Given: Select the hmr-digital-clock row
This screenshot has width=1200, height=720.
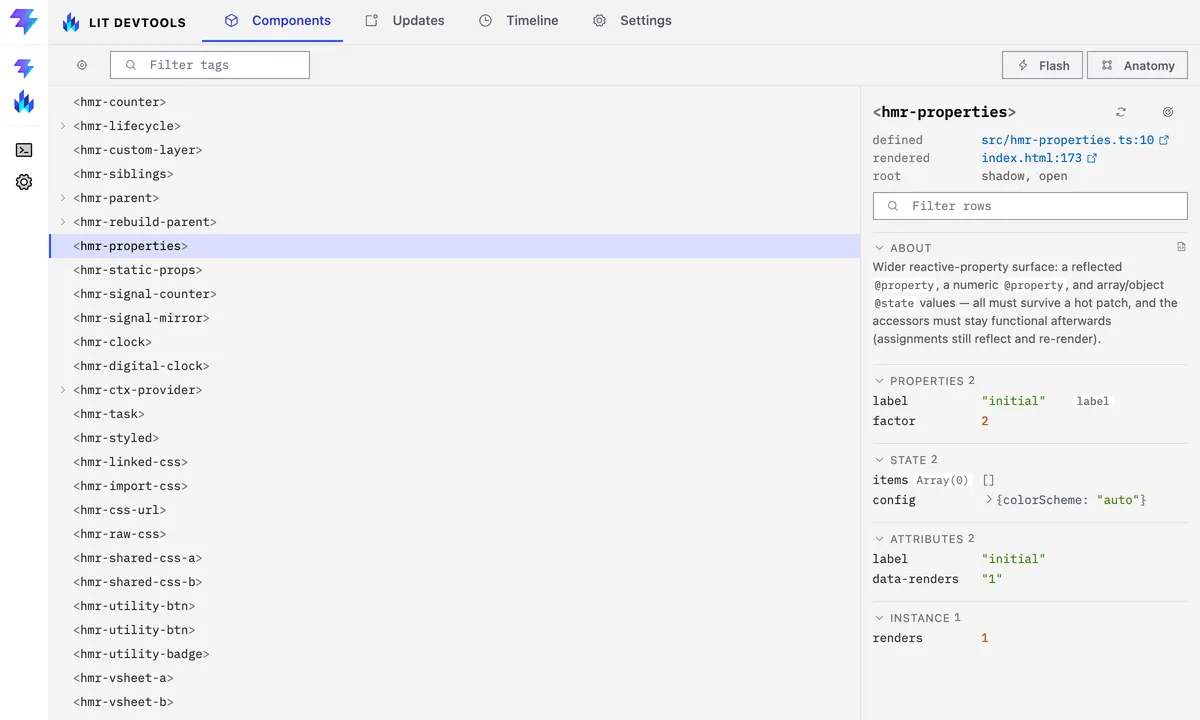Looking at the screenshot, I should (x=455, y=366).
